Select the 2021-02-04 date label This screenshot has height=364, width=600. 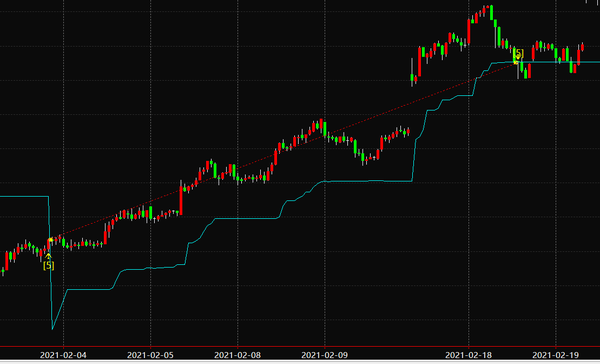click(63, 355)
